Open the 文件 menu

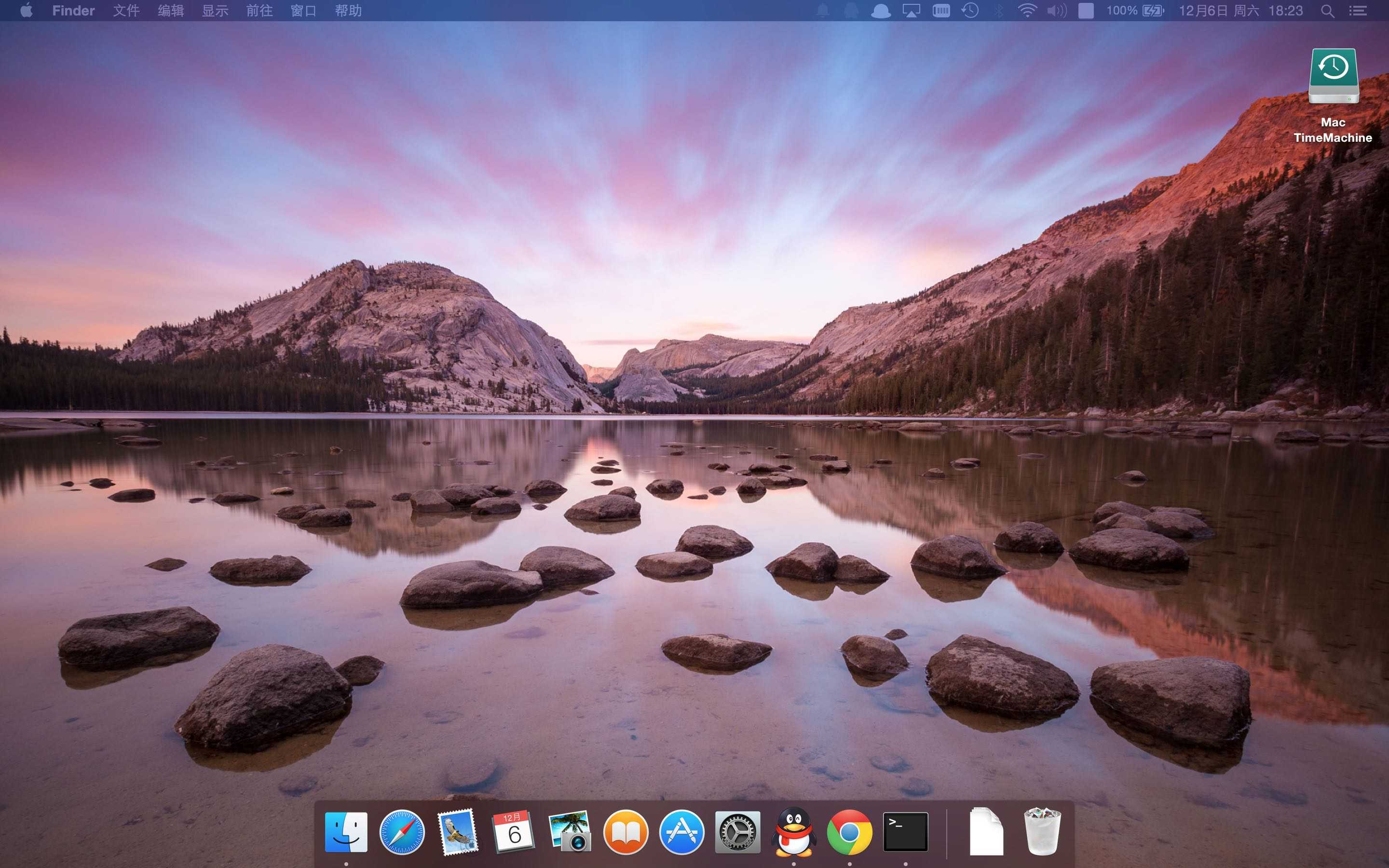click(x=126, y=10)
